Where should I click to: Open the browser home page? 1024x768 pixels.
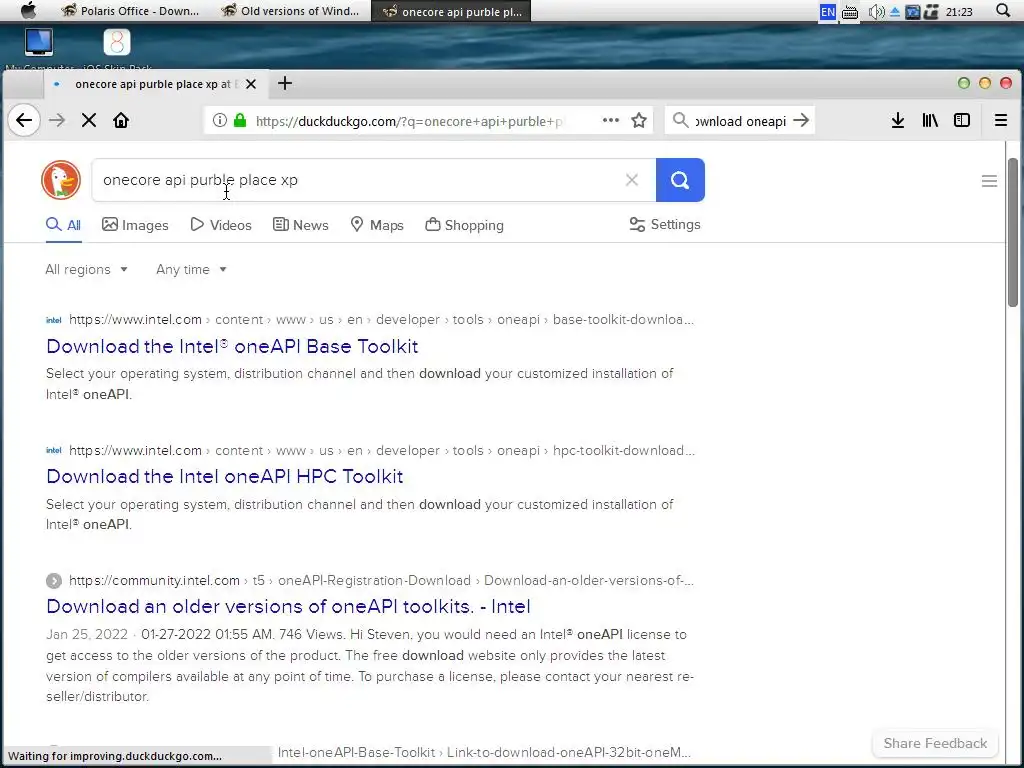tap(121, 120)
